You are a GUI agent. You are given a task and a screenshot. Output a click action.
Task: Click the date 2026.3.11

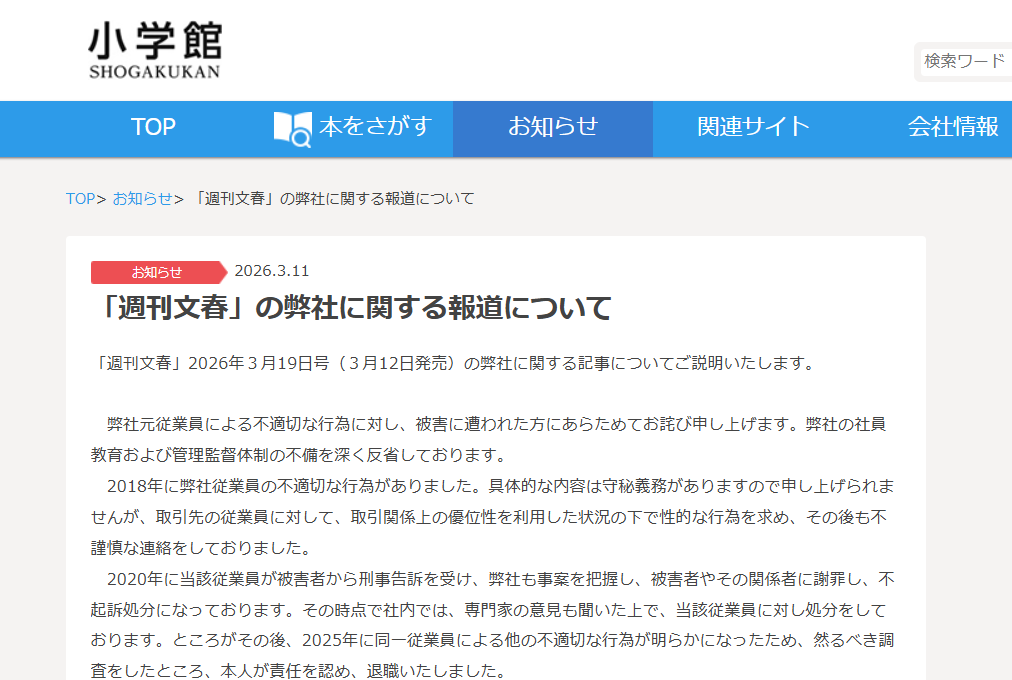pos(272,271)
